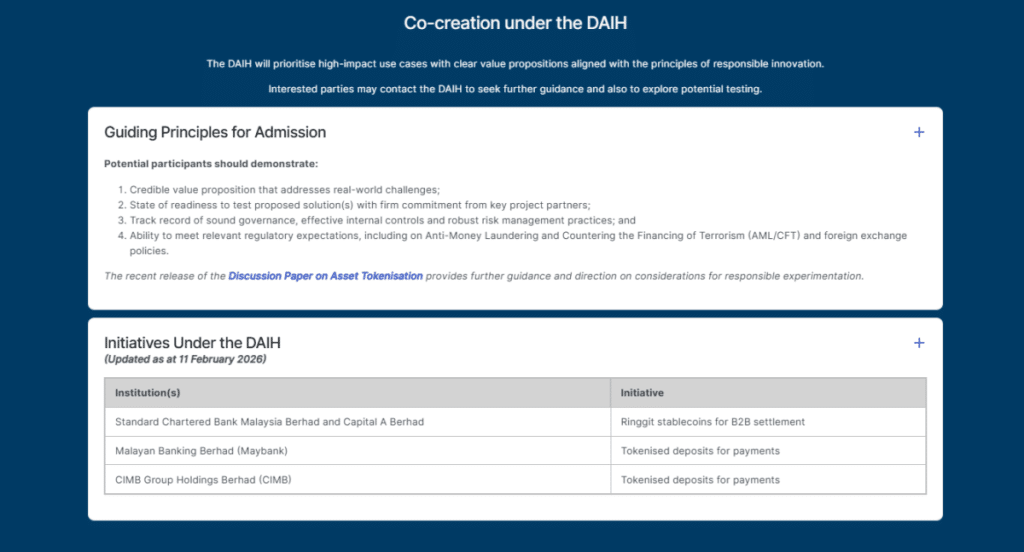Screen dimensions: 1024x552
Task: Click the Maybank row's Tokenised deposits cell
Action: coord(700,451)
